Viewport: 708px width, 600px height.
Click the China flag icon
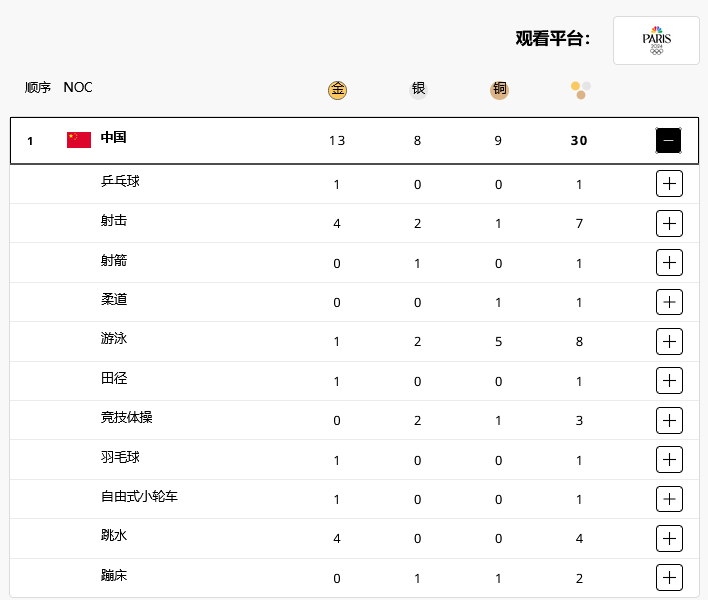[x=79, y=140]
